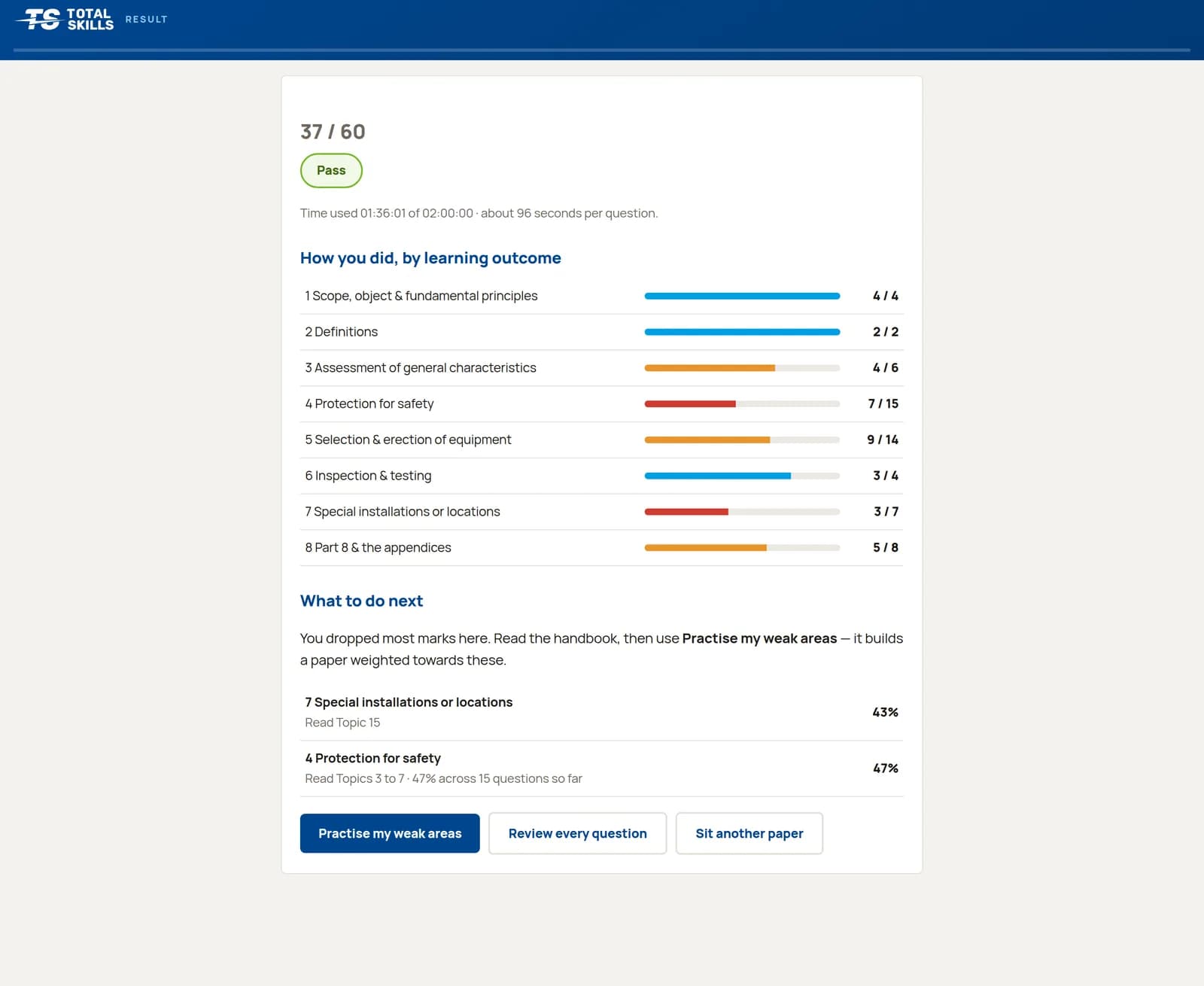Click the 3 / 7 score value

(x=886, y=512)
